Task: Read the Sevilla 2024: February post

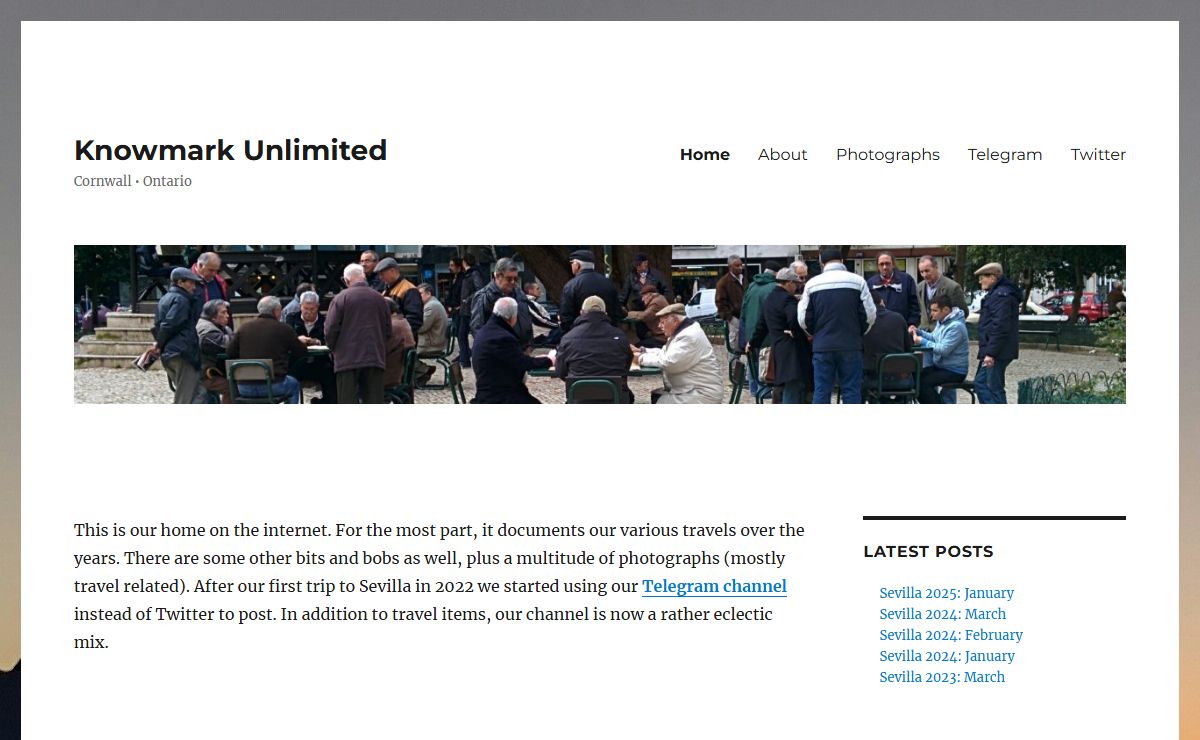Action: pyautogui.click(x=951, y=635)
